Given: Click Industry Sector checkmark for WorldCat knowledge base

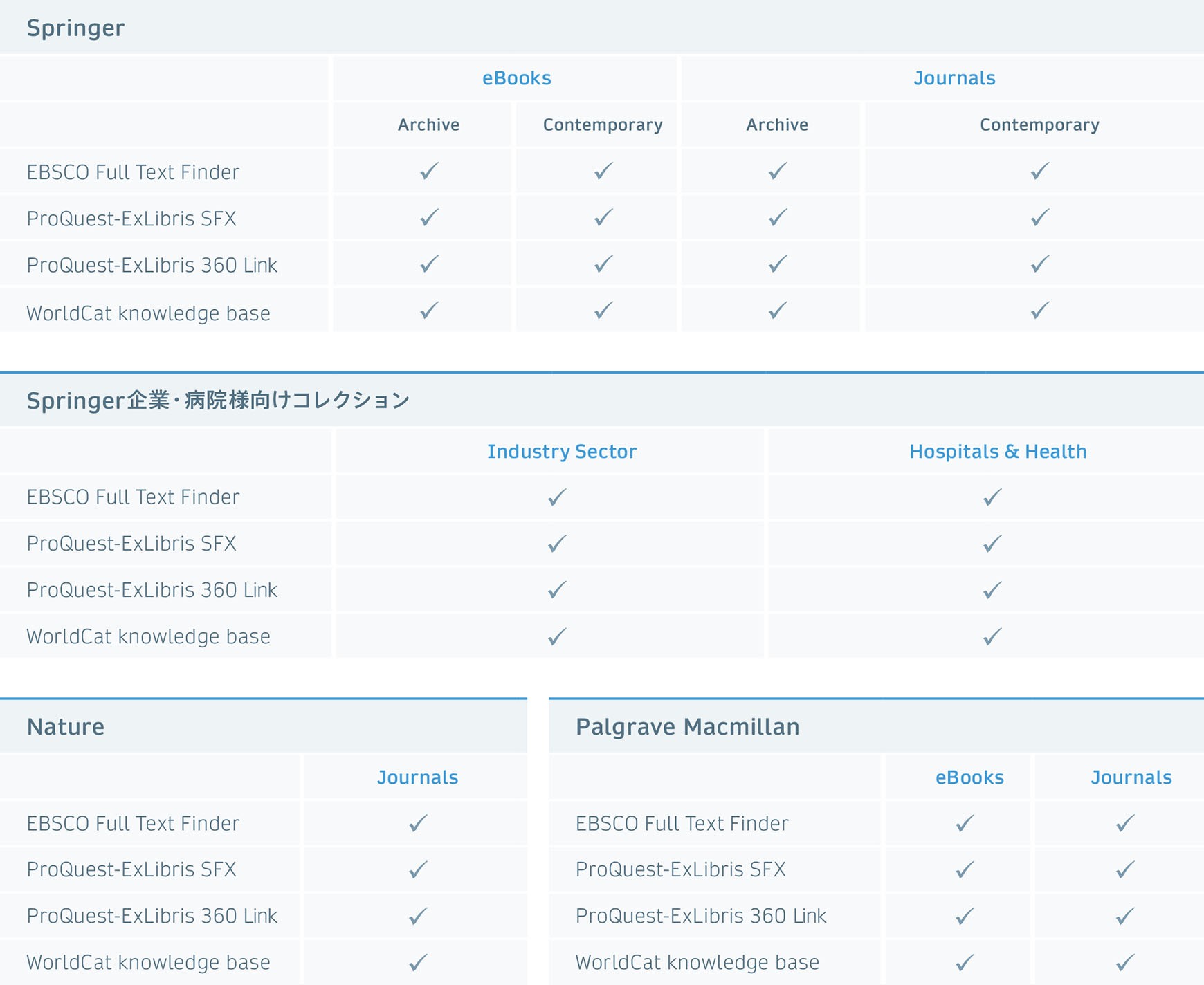Looking at the screenshot, I should (x=557, y=636).
